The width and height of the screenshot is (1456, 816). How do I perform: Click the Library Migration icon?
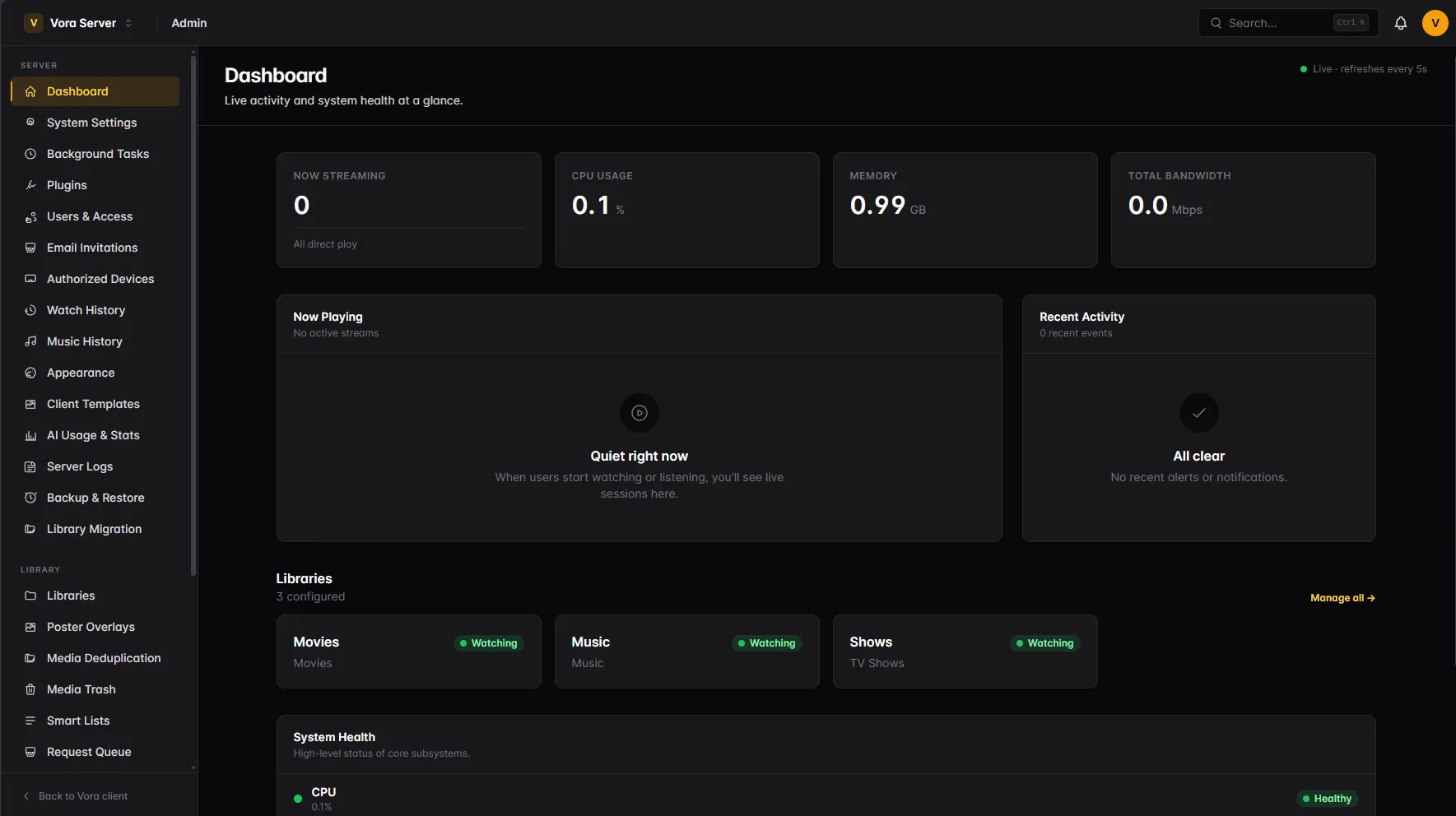[30, 529]
